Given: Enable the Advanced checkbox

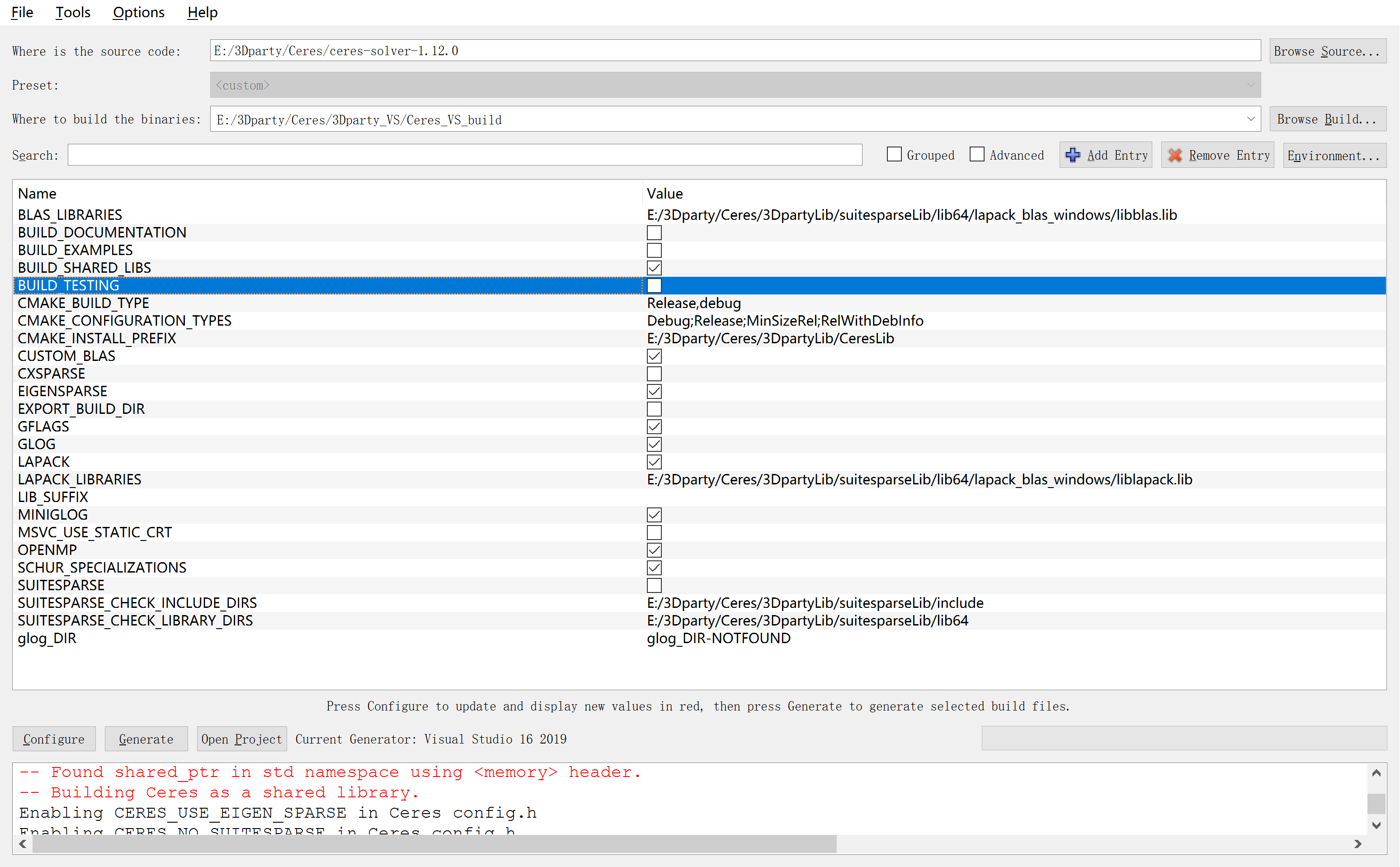Looking at the screenshot, I should (x=976, y=154).
